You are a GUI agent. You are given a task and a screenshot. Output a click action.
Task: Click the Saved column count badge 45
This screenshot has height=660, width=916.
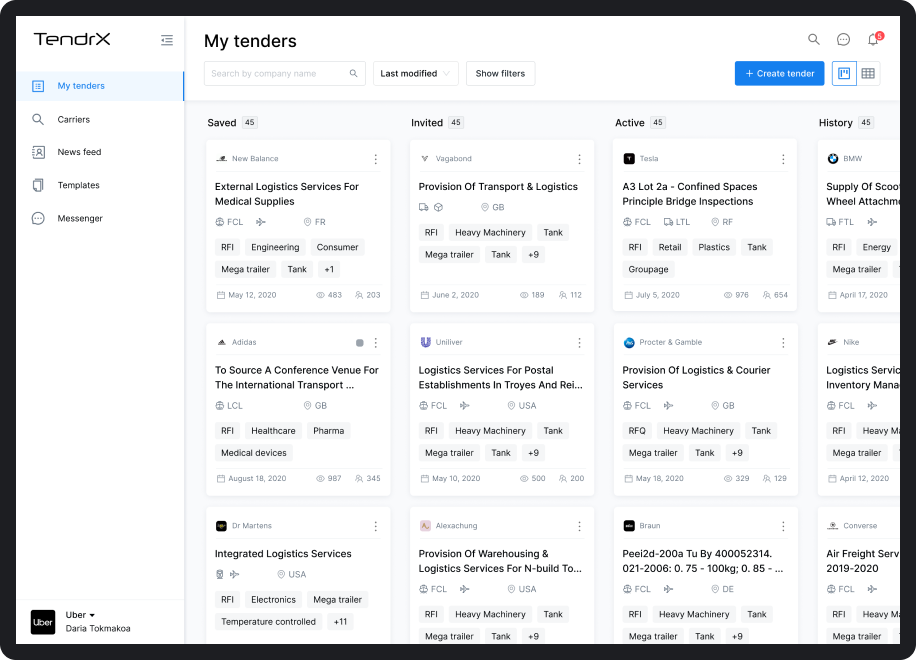(249, 123)
